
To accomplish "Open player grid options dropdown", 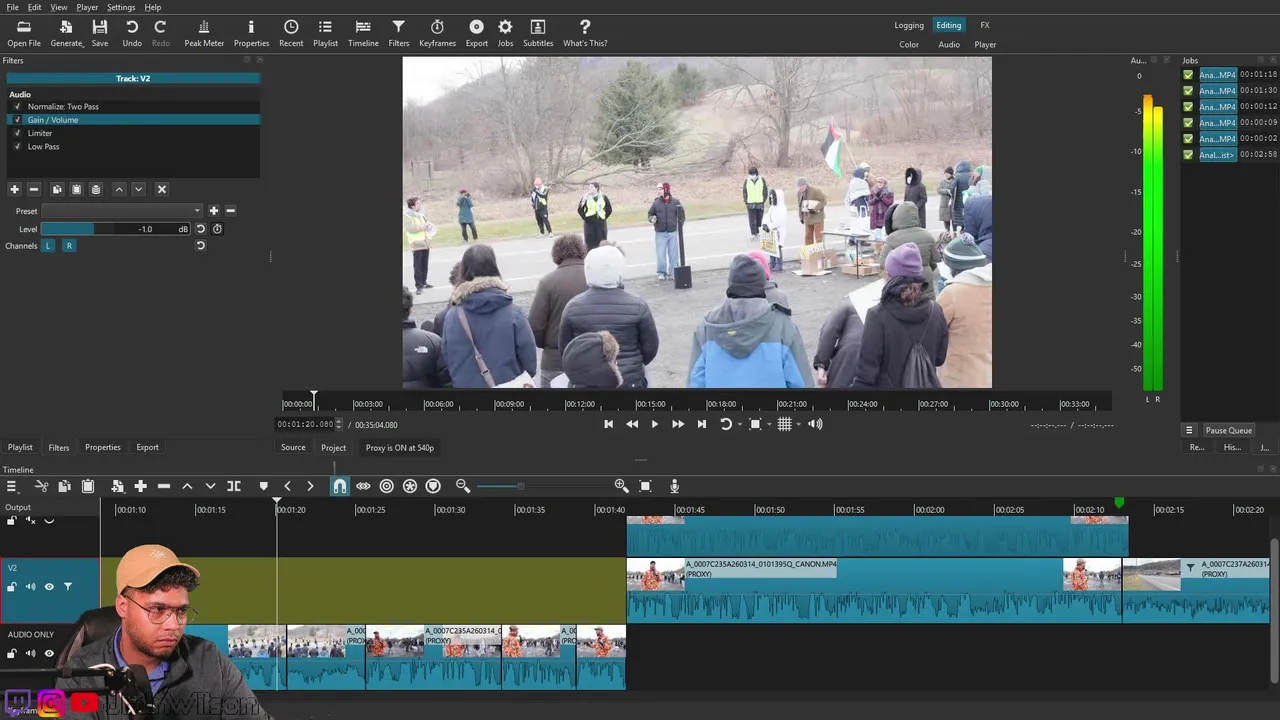I will [x=799, y=424].
